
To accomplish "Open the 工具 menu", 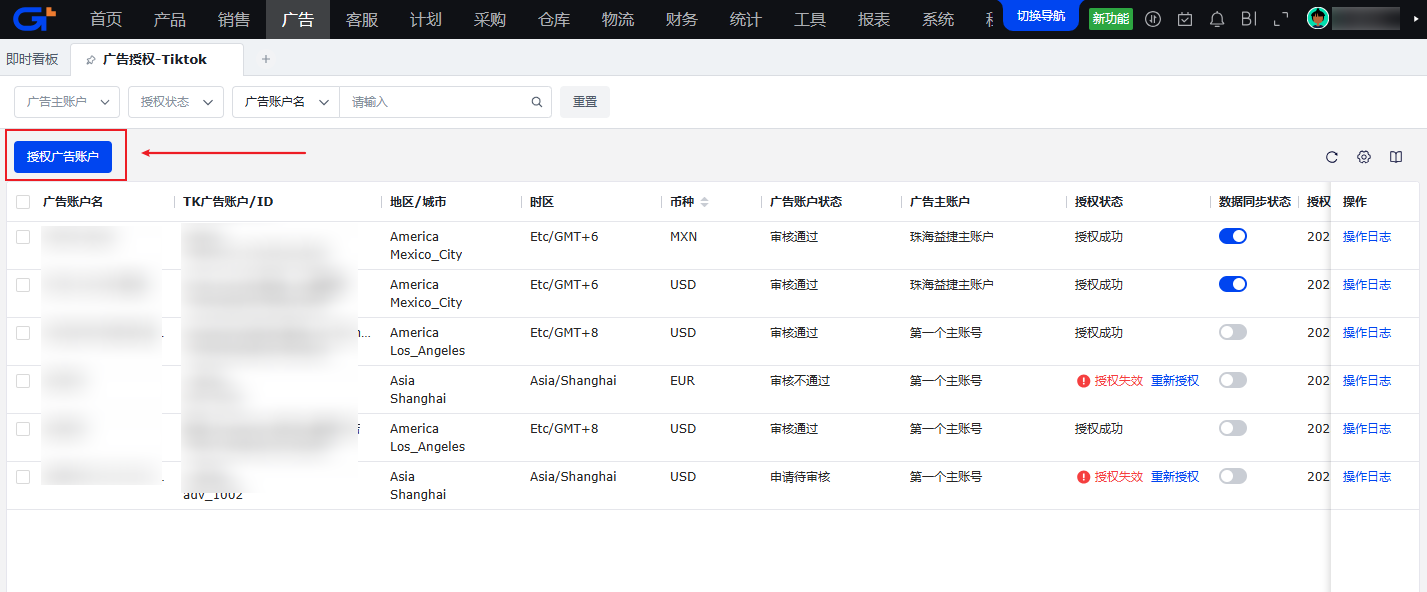I will click(x=810, y=19).
